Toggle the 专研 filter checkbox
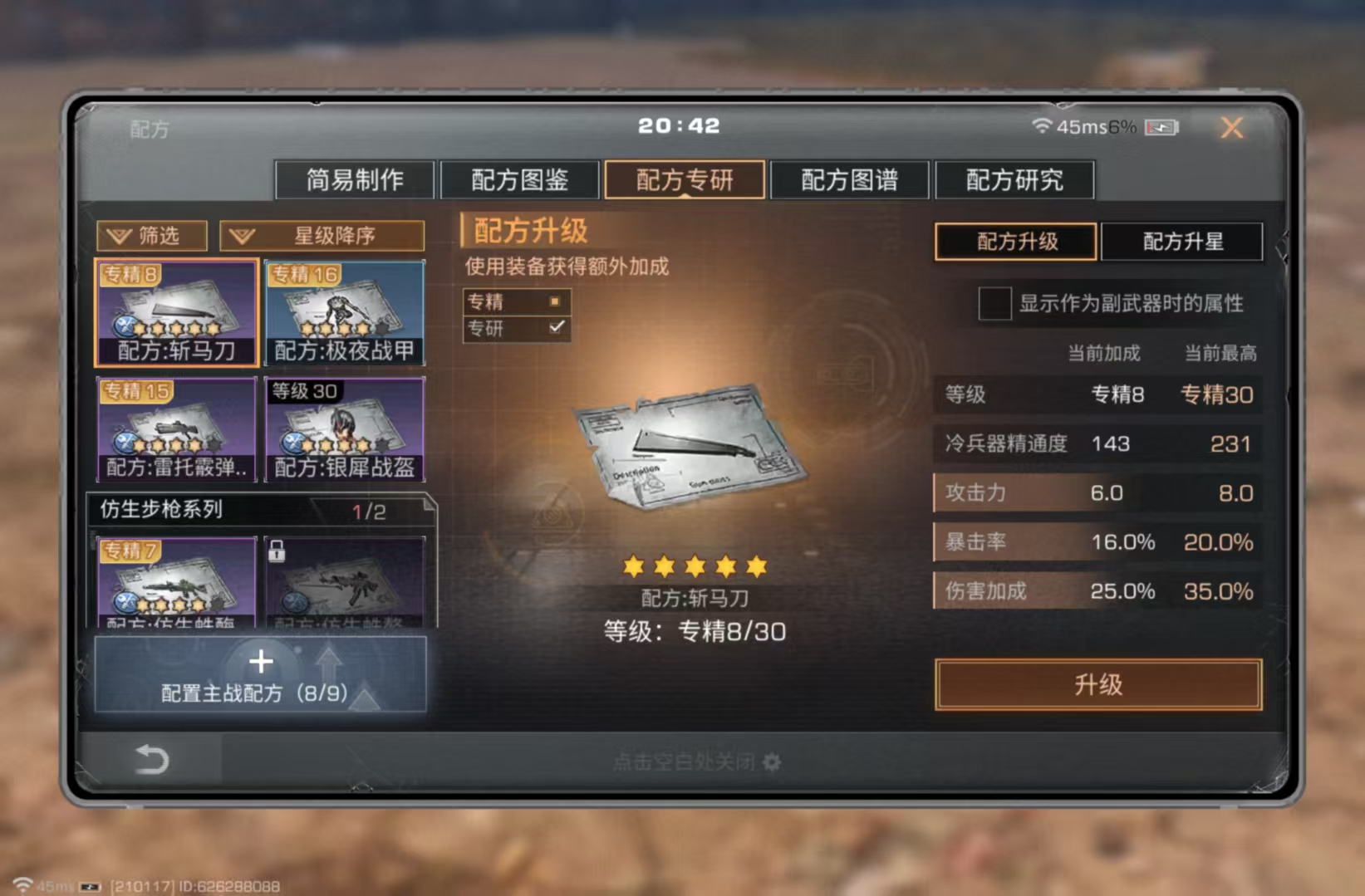The width and height of the screenshot is (1365, 896). [556, 327]
